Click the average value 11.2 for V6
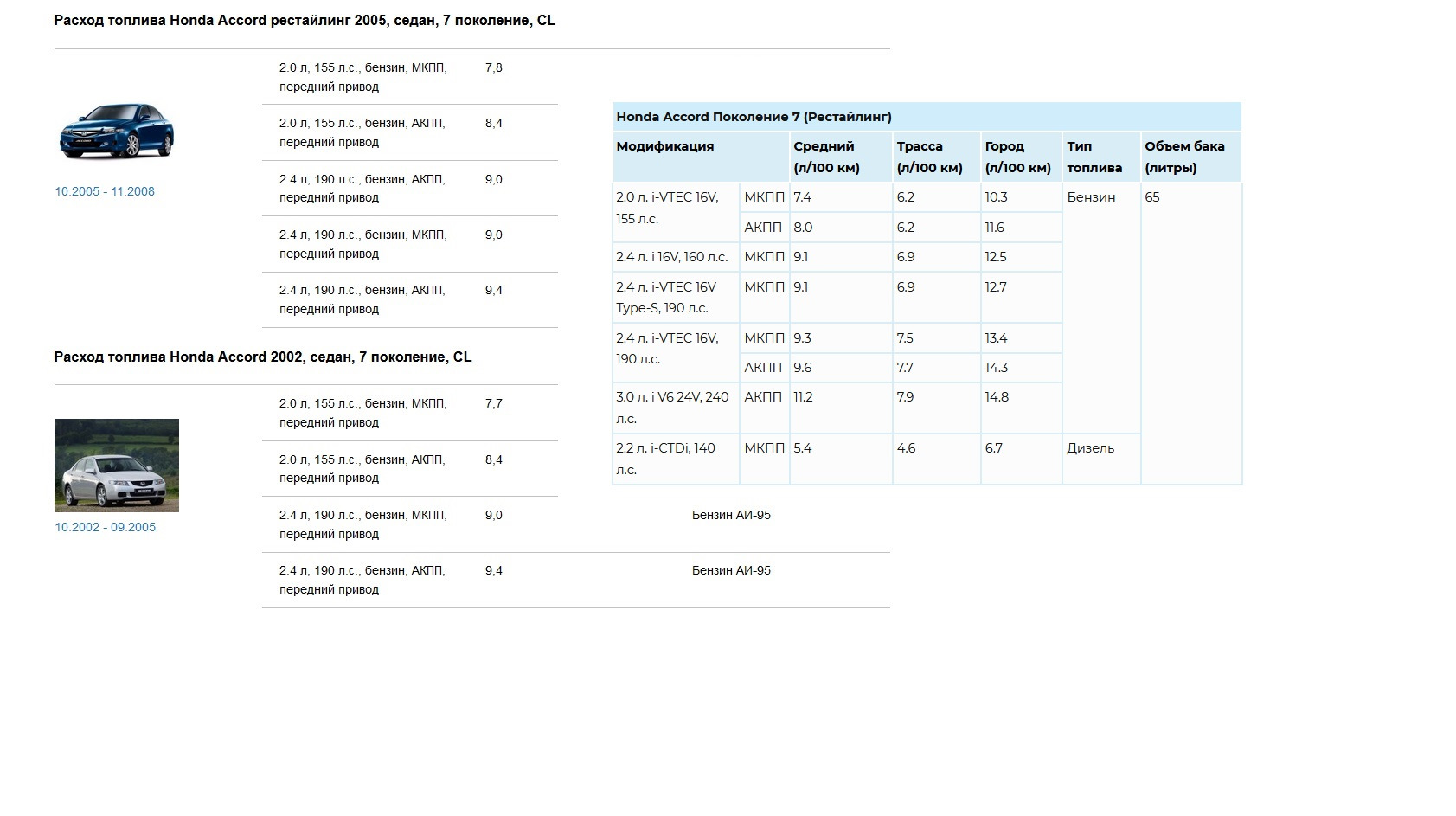This screenshot has width=1456, height=816. click(803, 397)
